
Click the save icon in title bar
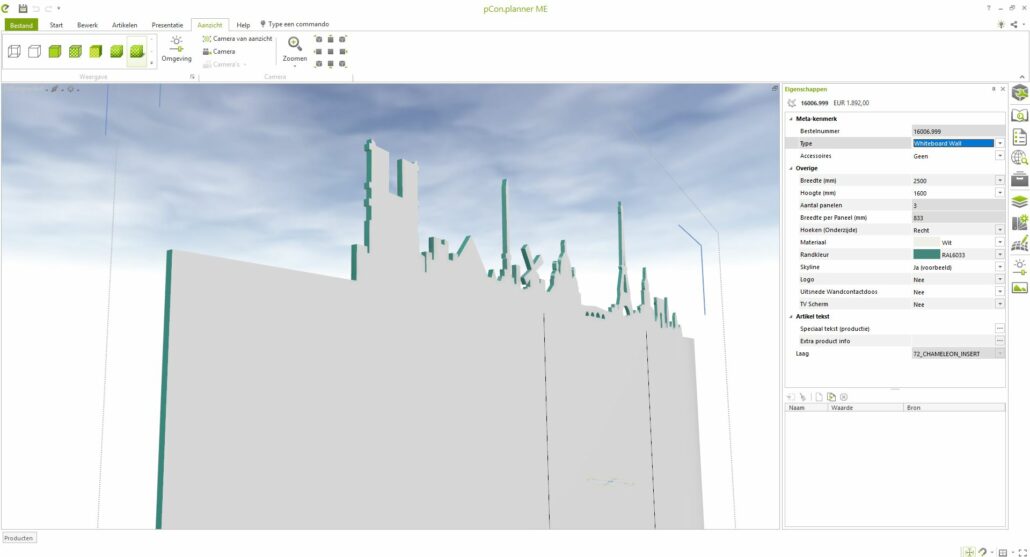tap(23, 8)
